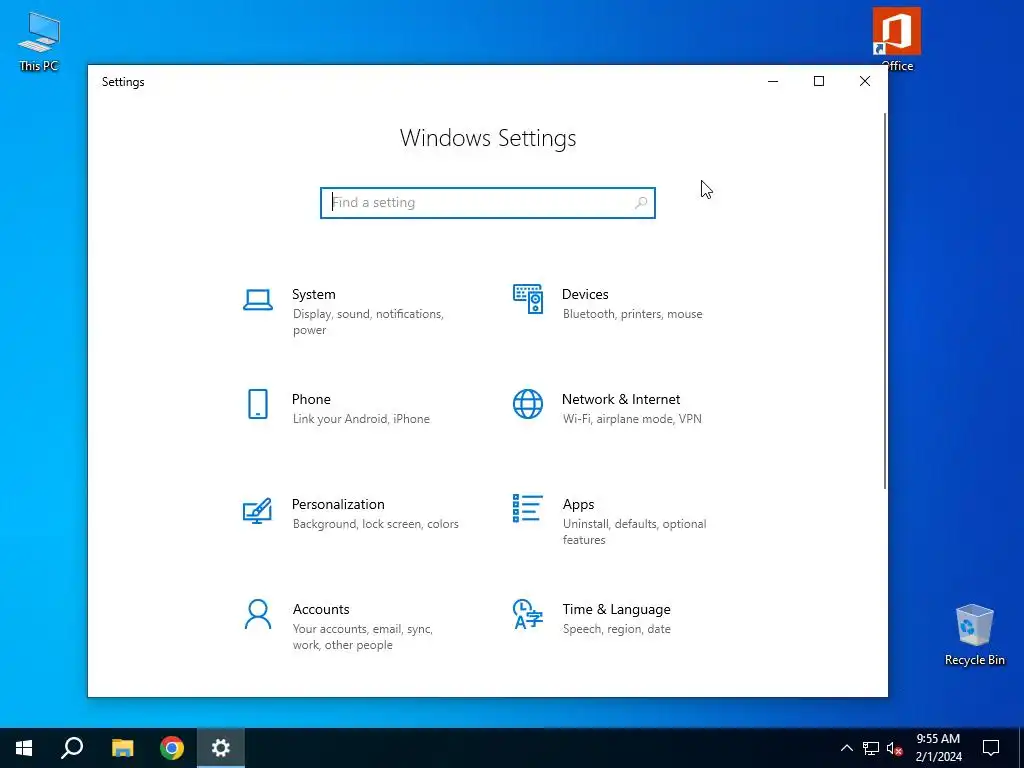Open the Time & Language icon
The image size is (1024, 768).
coord(528,614)
